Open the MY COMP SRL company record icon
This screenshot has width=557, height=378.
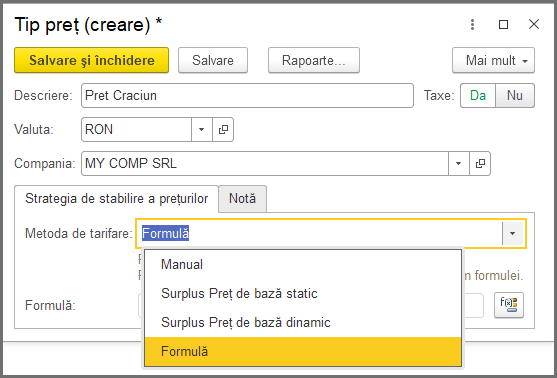480,163
